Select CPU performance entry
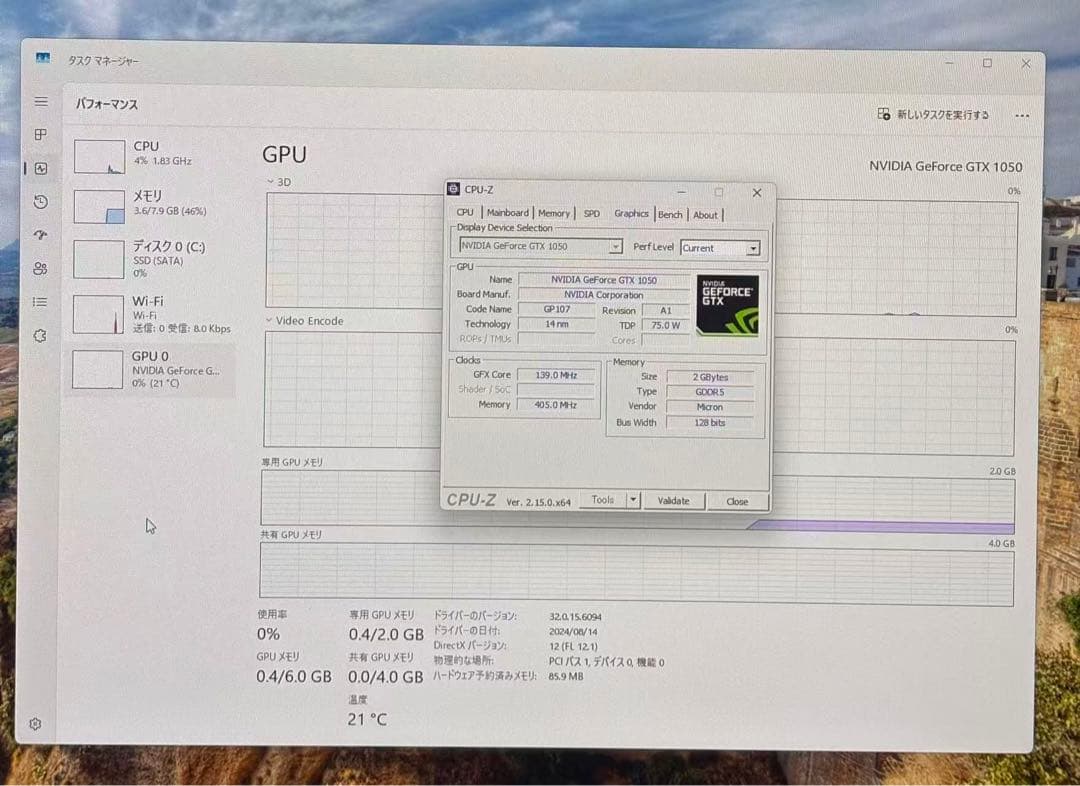Viewport: 1080px width, 786px height. (153, 156)
